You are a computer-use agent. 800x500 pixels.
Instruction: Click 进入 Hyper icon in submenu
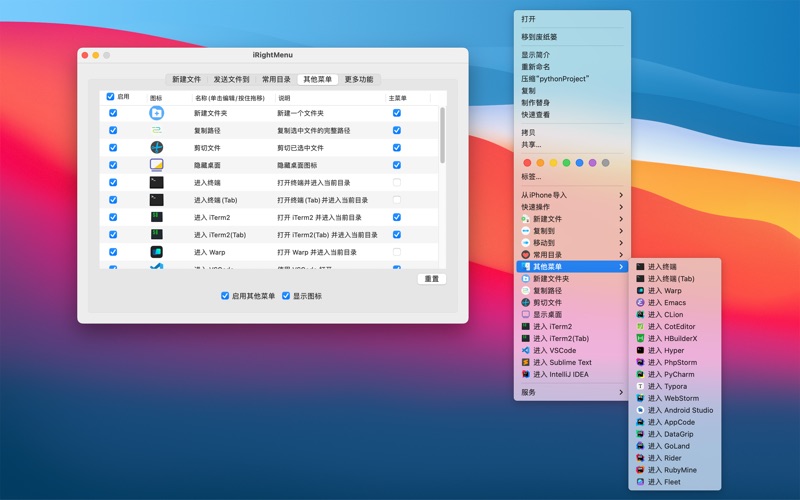tap(640, 351)
